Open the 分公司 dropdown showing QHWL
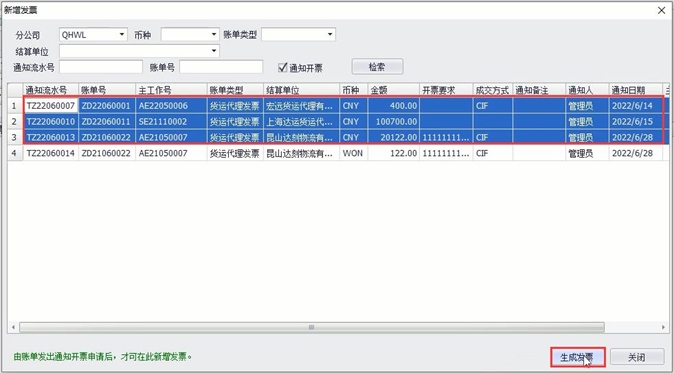The height and width of the screenshot is (373, 674). 93,35
